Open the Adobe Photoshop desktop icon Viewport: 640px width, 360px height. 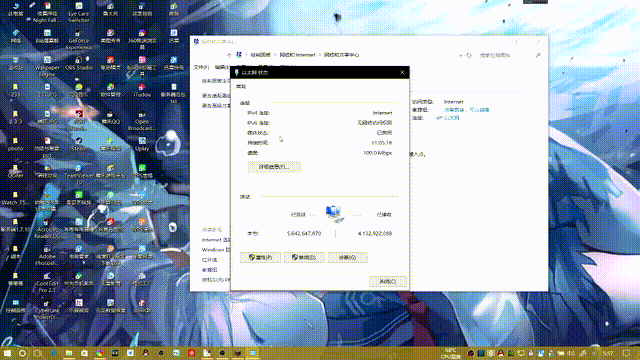47,256
